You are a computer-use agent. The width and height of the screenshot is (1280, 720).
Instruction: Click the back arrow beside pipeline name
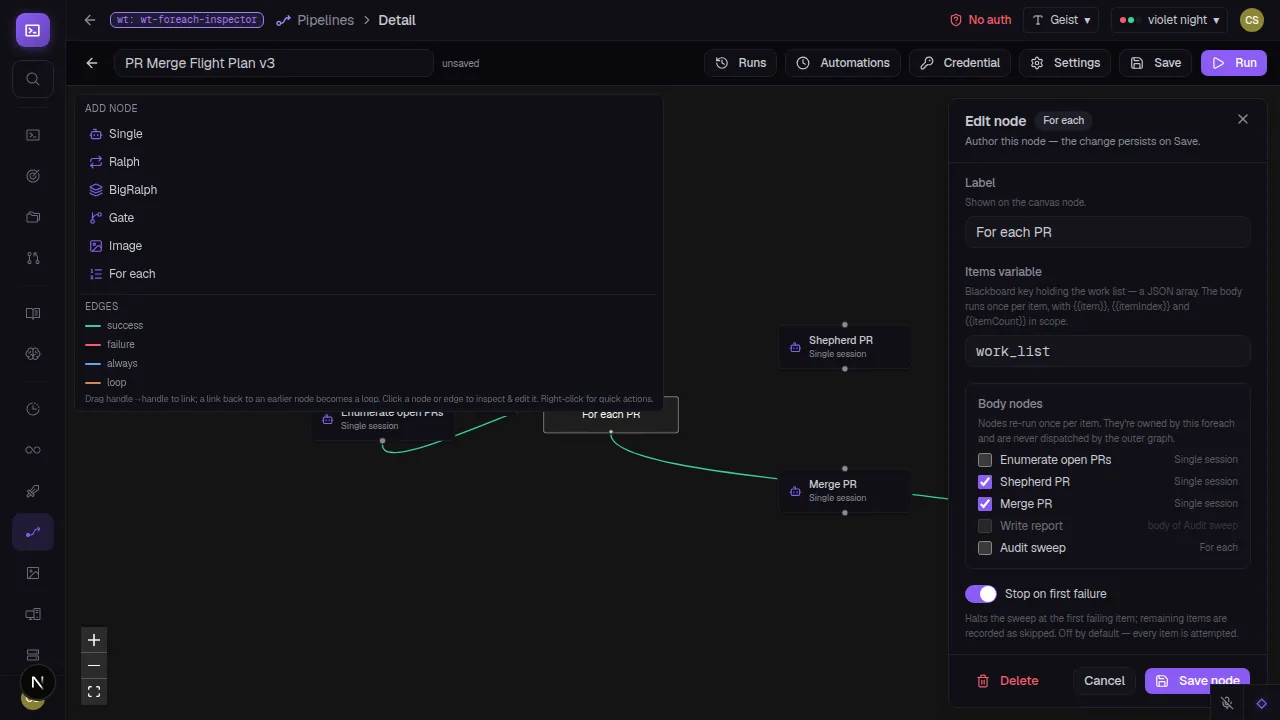pyautogui.click(x=92, y=63)
